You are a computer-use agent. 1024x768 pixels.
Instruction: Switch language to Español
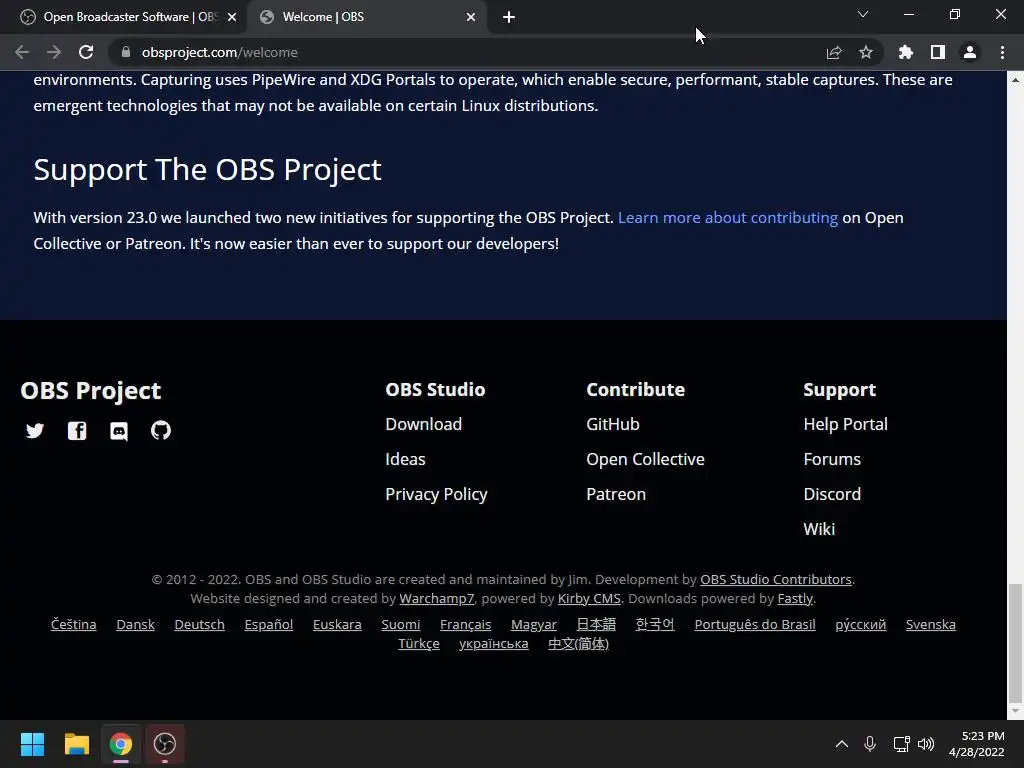tap(268, 624)
